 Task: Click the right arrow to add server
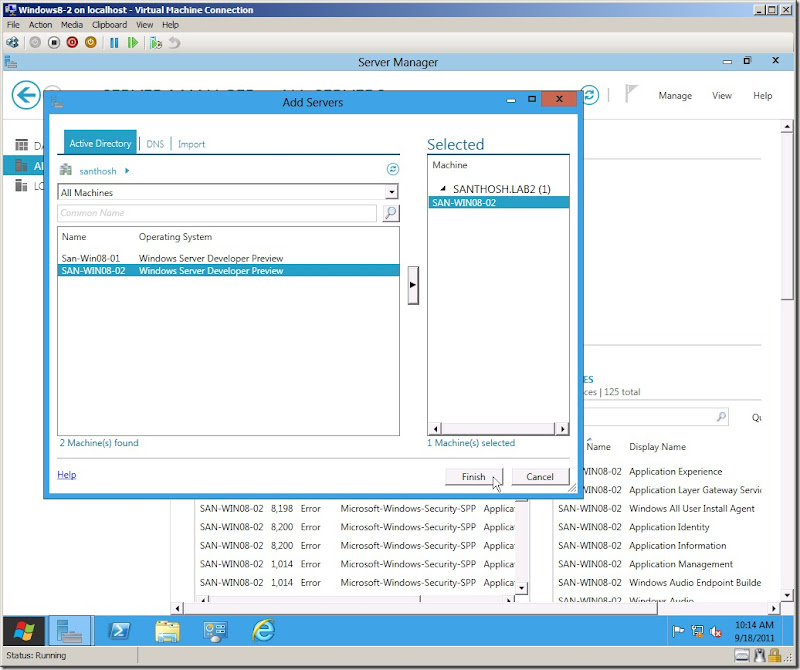[413, 285]
